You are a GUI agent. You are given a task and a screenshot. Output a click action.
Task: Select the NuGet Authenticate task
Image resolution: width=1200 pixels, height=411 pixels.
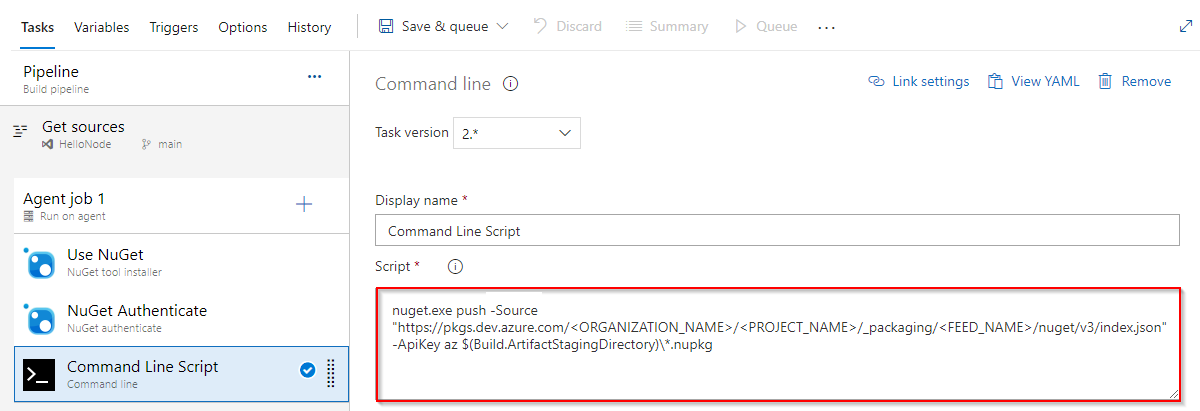point(136,318)
